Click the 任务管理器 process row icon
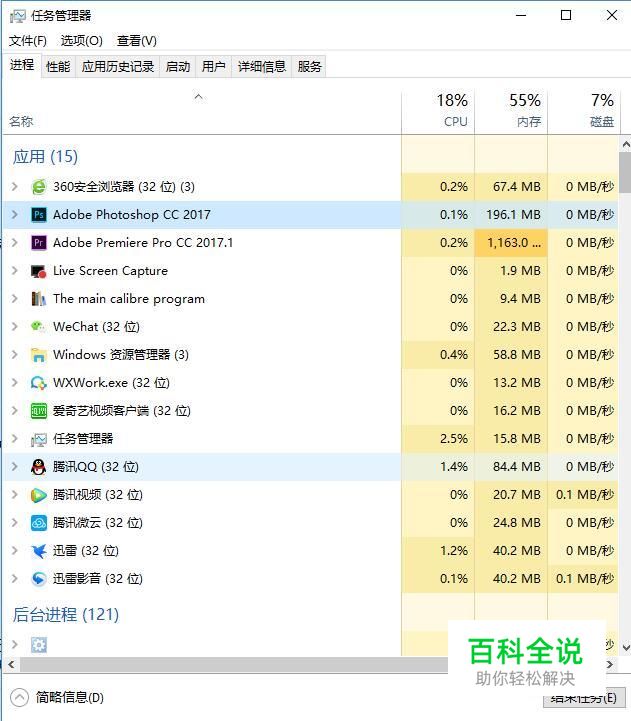Viewport: 631px width, 721px height. pyautogui.click(x=39, y=439)
